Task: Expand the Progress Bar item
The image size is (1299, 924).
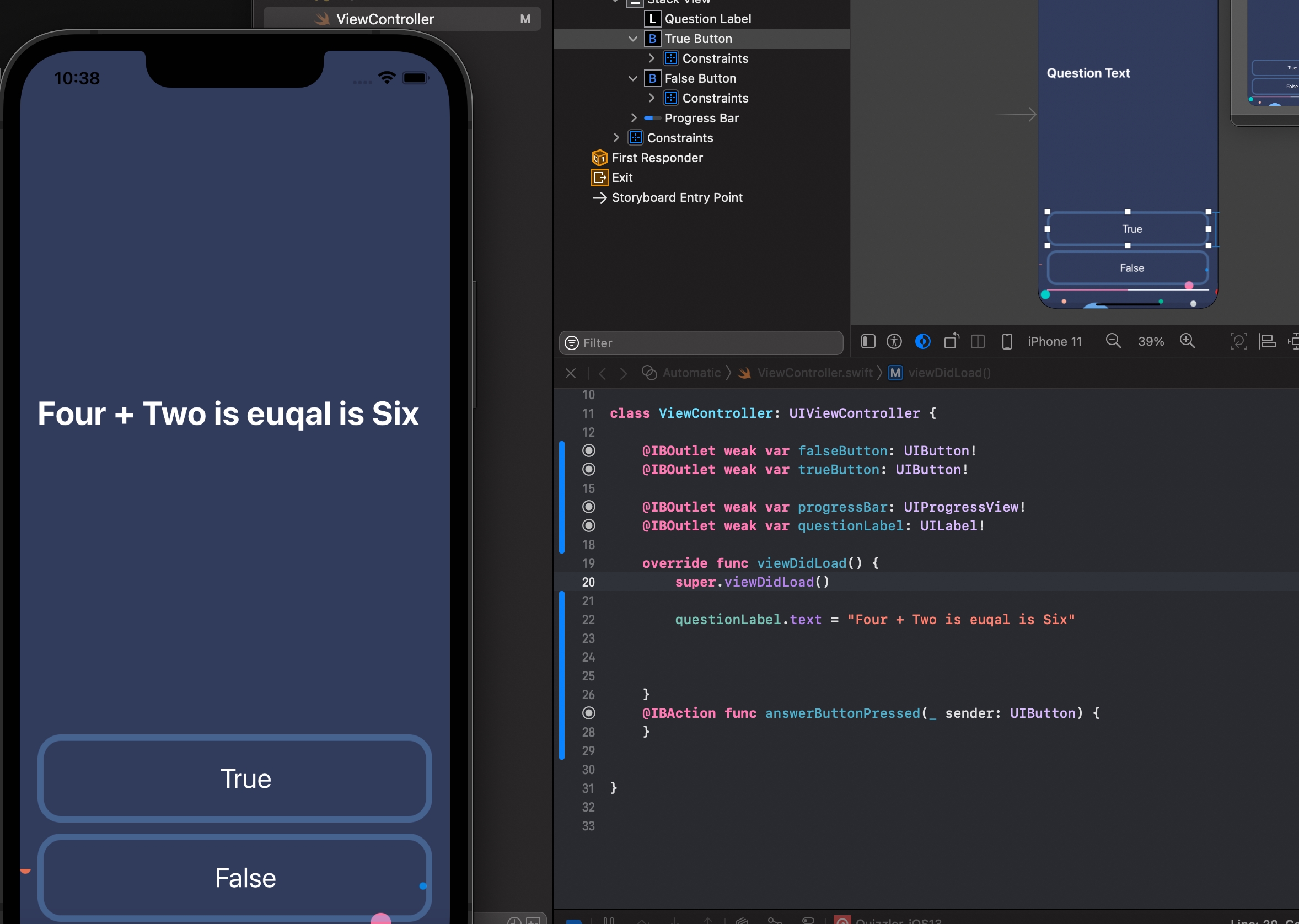Action: click(x=634, y=118)
